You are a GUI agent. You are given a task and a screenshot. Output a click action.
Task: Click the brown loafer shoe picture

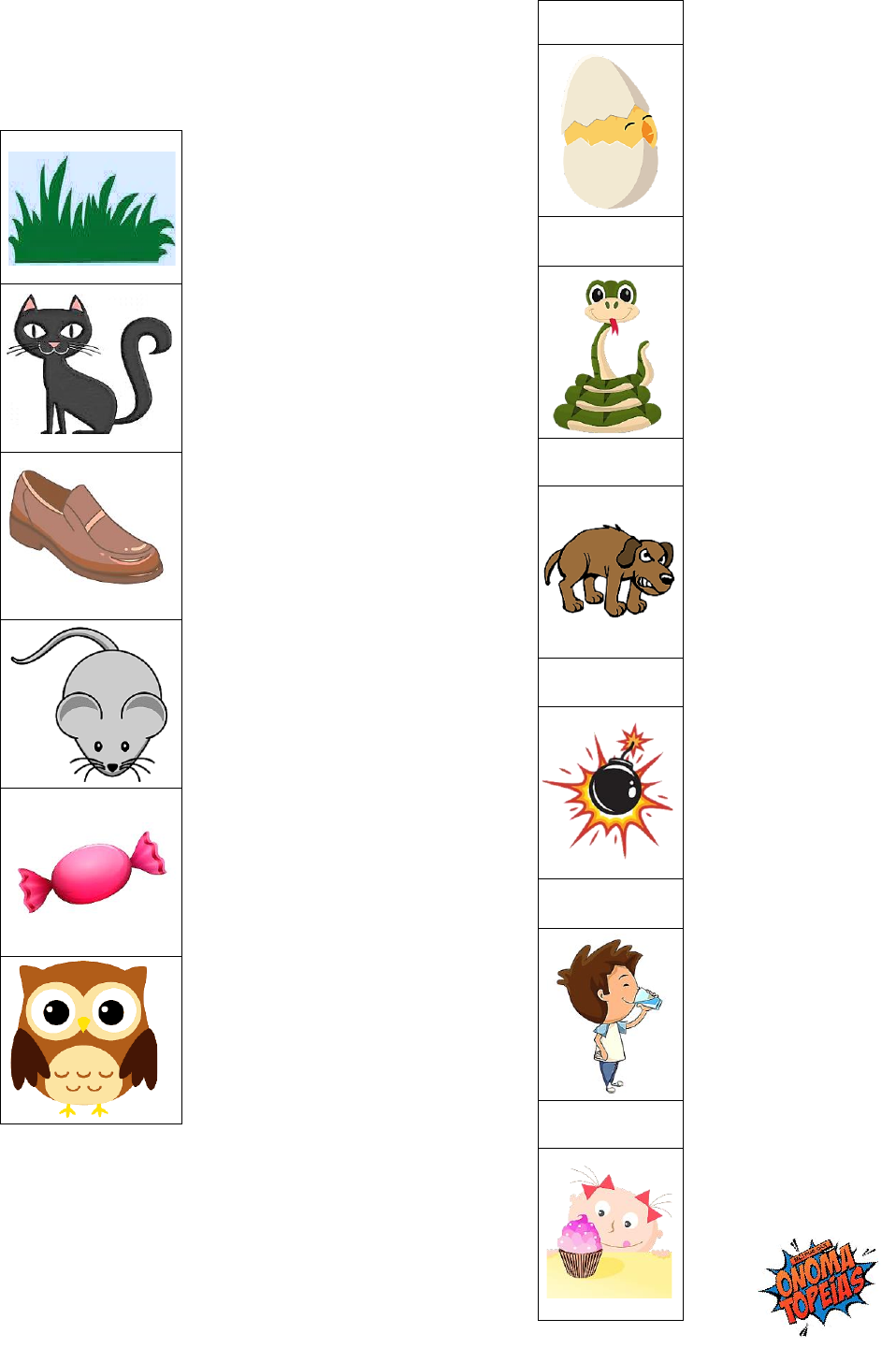tap(87, 526)
